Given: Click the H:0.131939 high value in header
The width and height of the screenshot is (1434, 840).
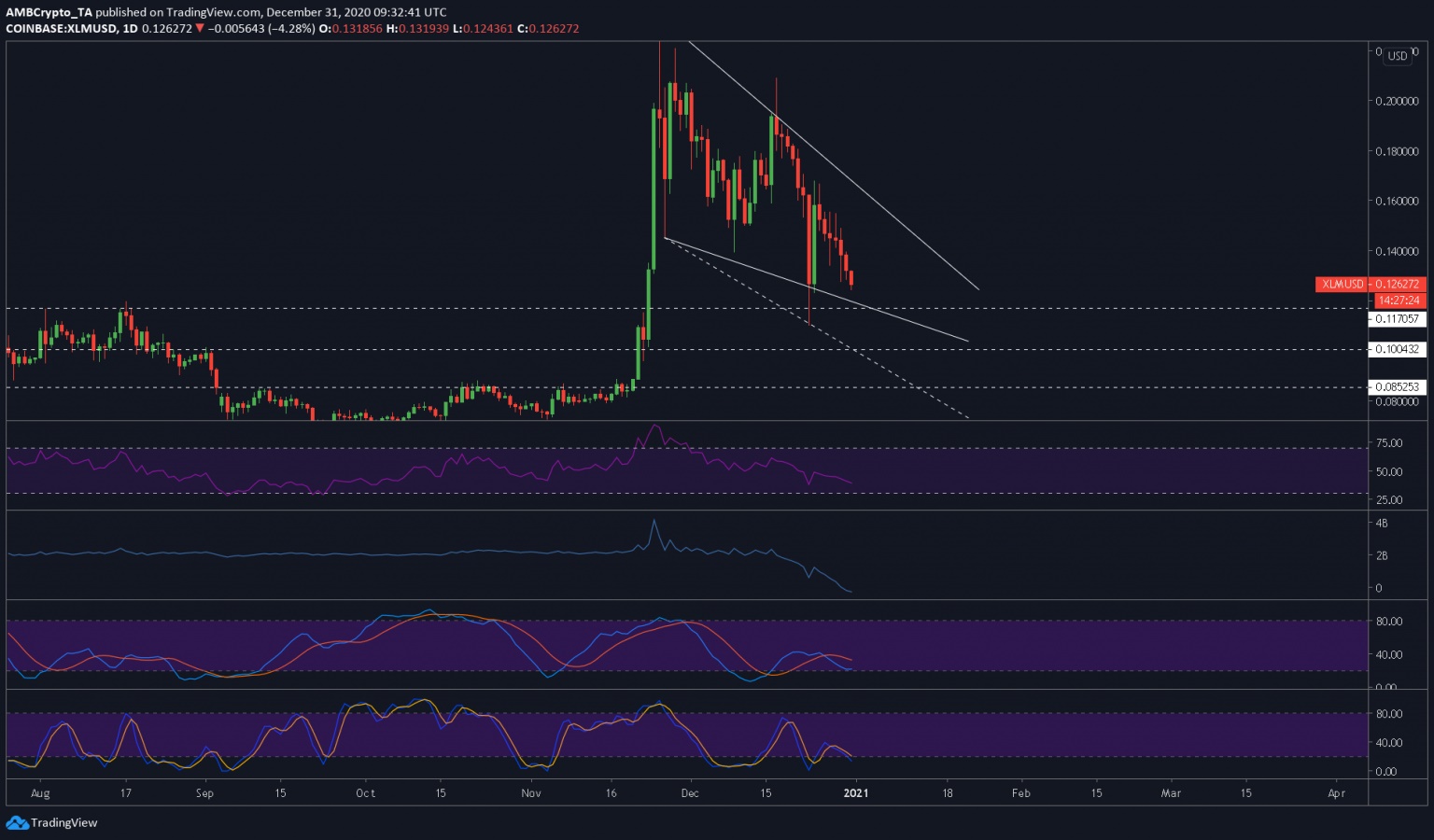Looking at the screenshot, I should [x=418, y=29].
